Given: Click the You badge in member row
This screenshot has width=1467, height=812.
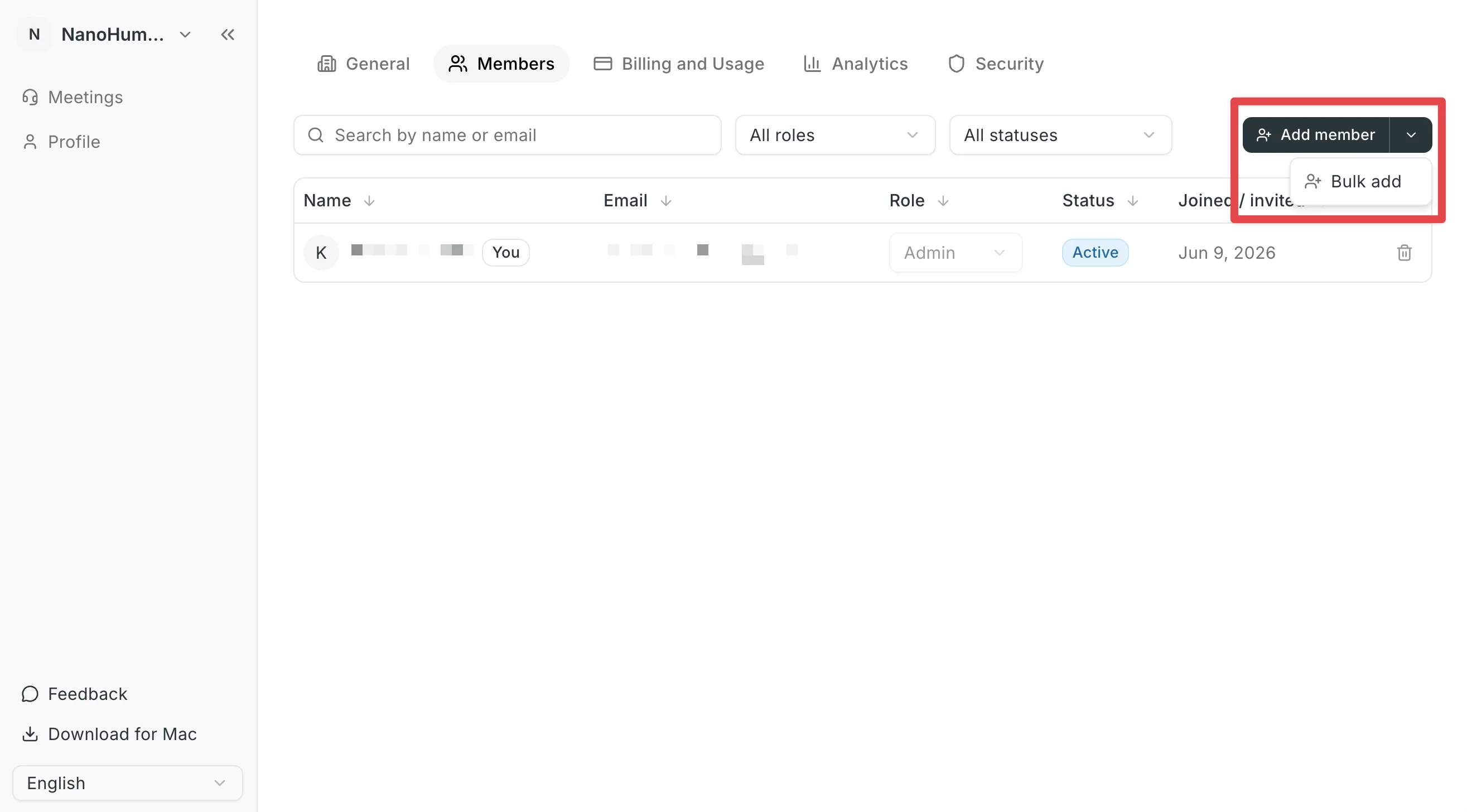Looking at the screenshot, I should (506, 252).
